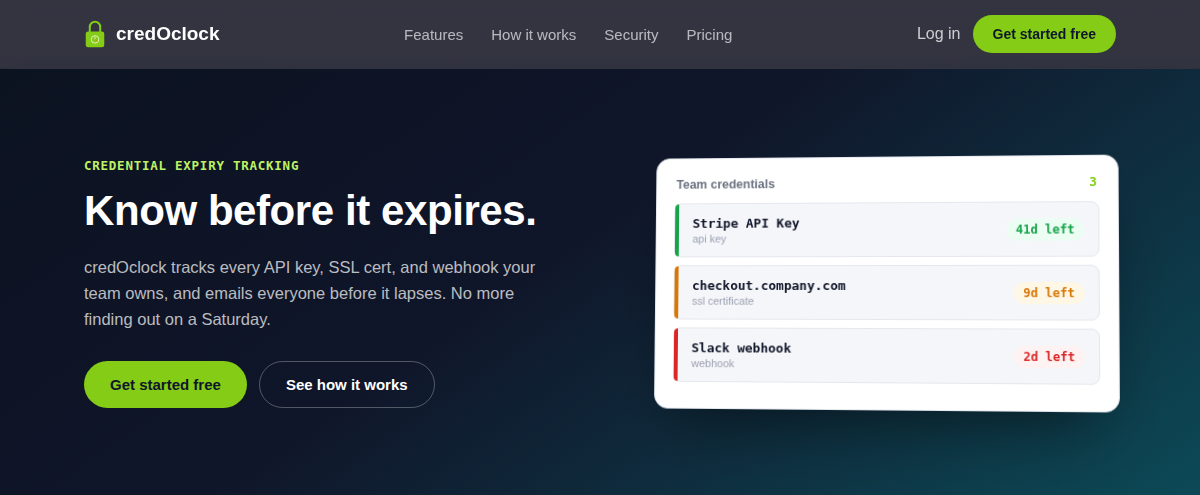The width and height of the screenshot is (1200, 495).
Task: Click the credential count number 3
Action: pyautogui.click(x=1093, y=181)
